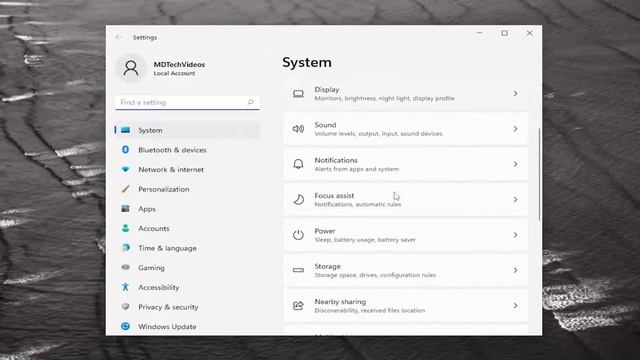
Task: Expand Focus assist chevron arrow
Action: coord(516,200)
